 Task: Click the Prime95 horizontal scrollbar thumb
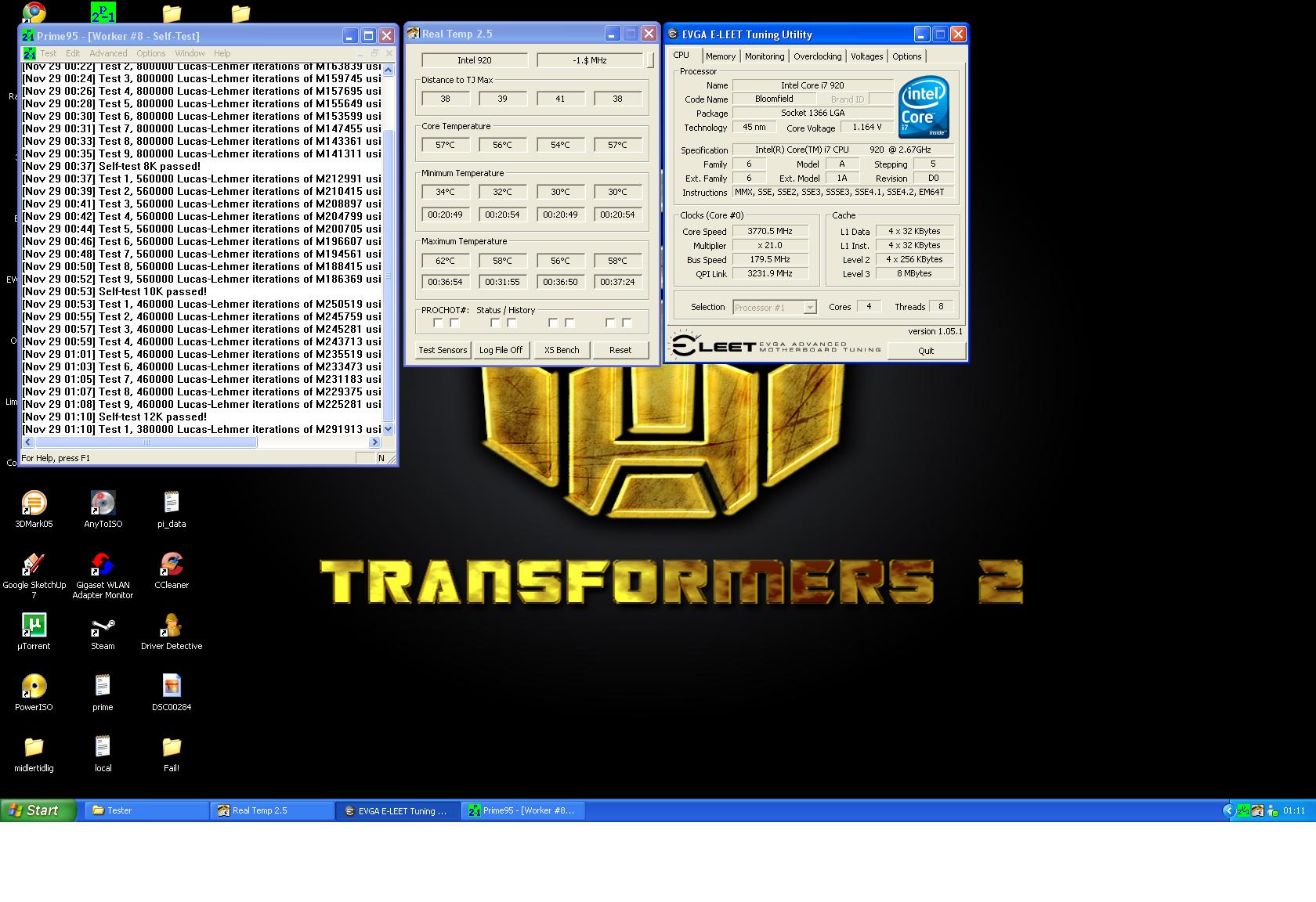coord(146,442)
